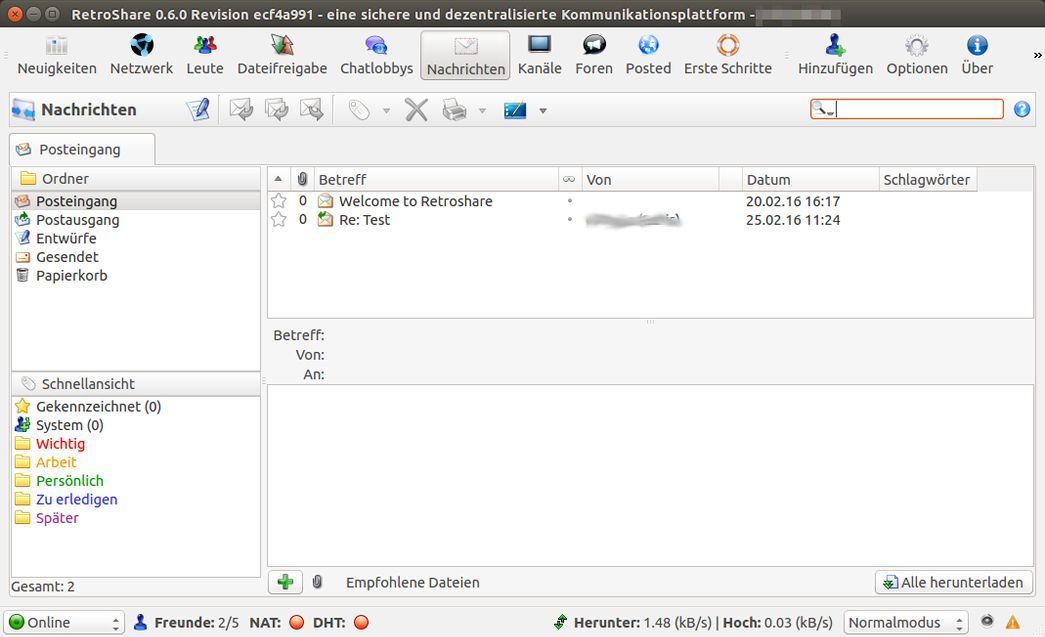The width and height of the screenshot is (1045, 637).
Task: Click the Ordner section header
Action: (x=135, y=179)
